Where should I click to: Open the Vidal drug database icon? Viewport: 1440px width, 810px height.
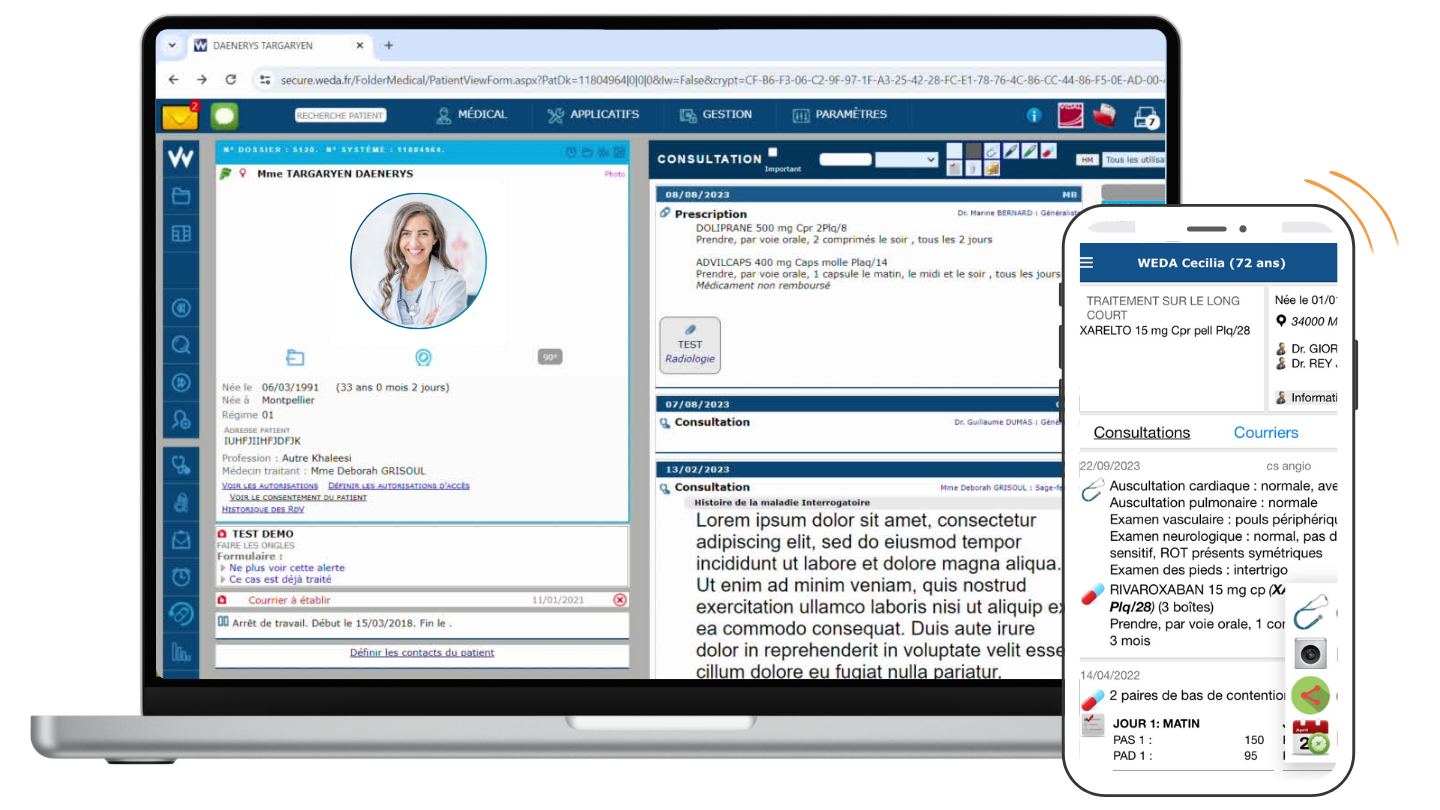[1070, 115]
